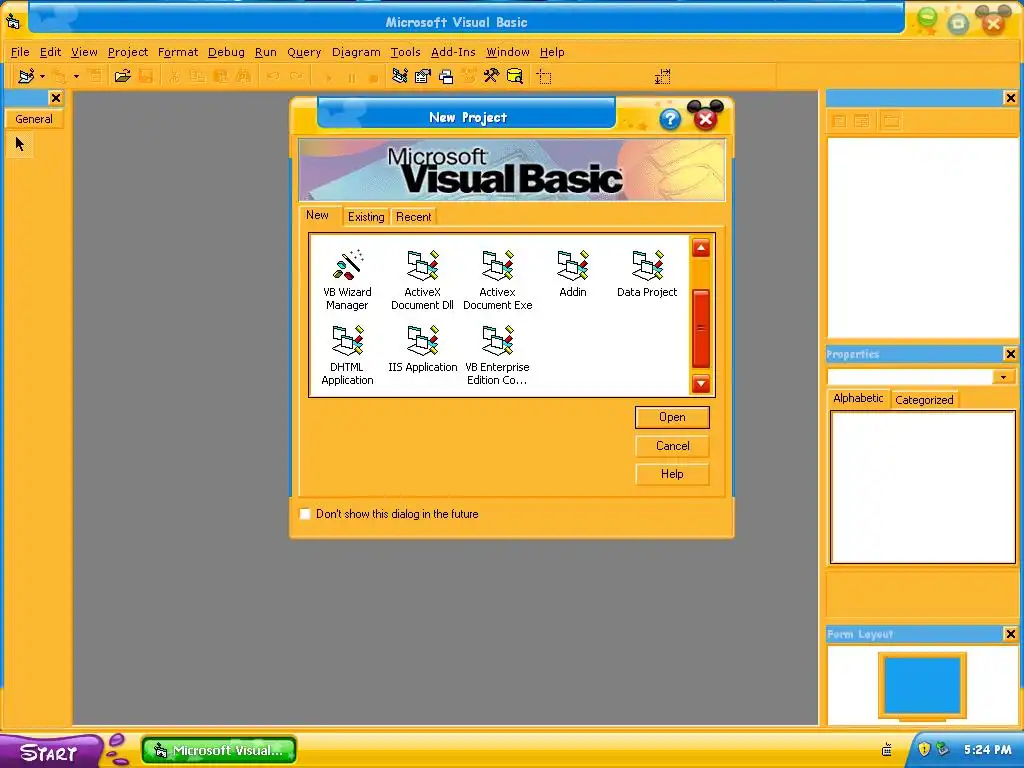Image resolution: width=1024 pixels, height=768 pixels.
Task: Expand the Add Project dropdown arrow
Action: (42, 76)
